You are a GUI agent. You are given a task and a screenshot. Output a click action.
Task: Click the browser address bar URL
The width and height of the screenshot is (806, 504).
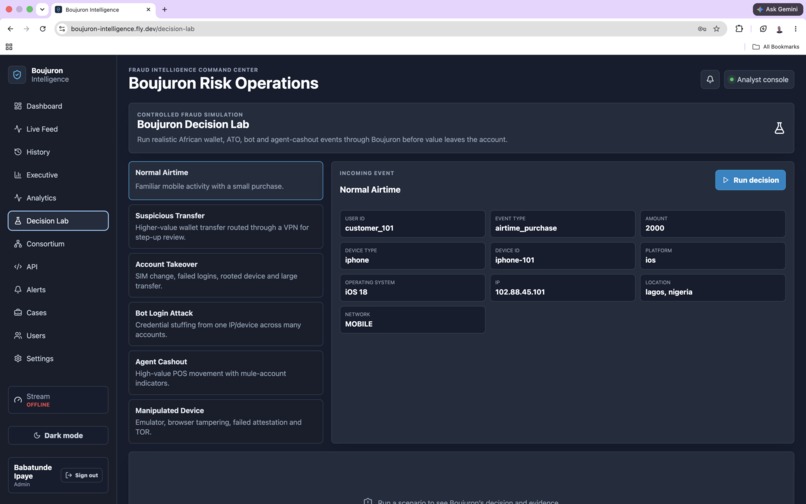133,29
